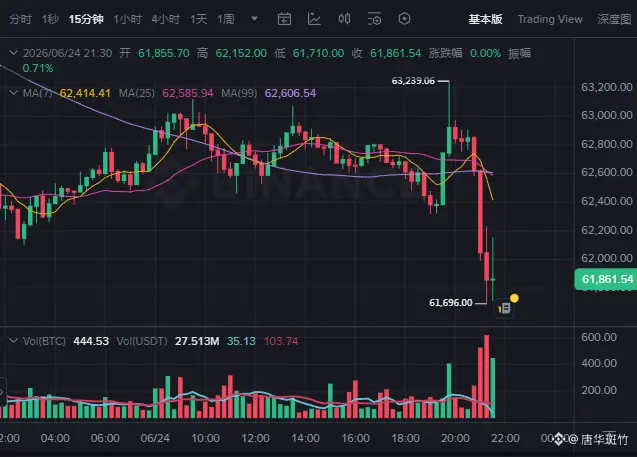Click the high price 62,152.00
The height and width of the screenshot is (457, 637).
[241, 53]
